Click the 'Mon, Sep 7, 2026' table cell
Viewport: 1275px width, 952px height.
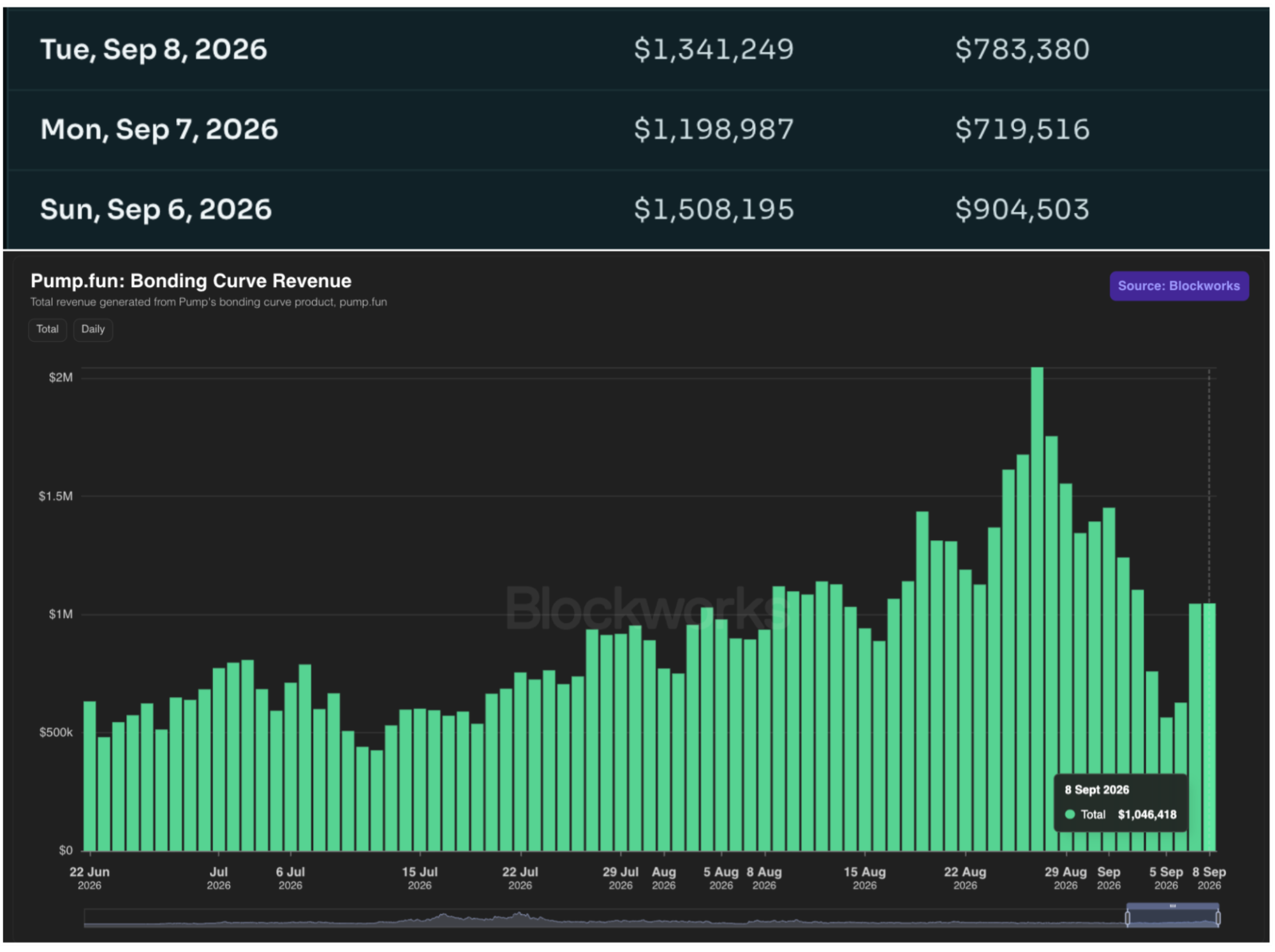point(159,129)
